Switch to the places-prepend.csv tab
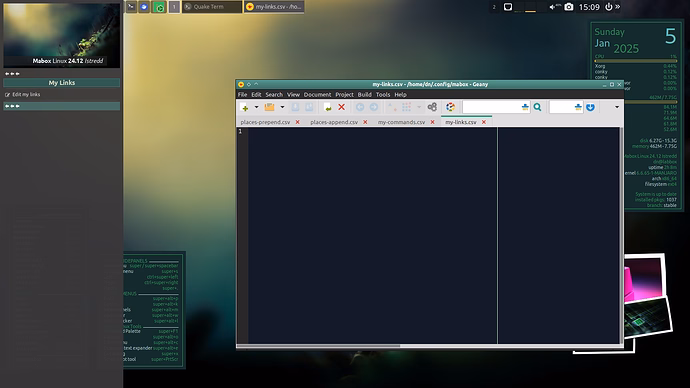This screenshot has height=388, width=690. [x=265, y=122]
